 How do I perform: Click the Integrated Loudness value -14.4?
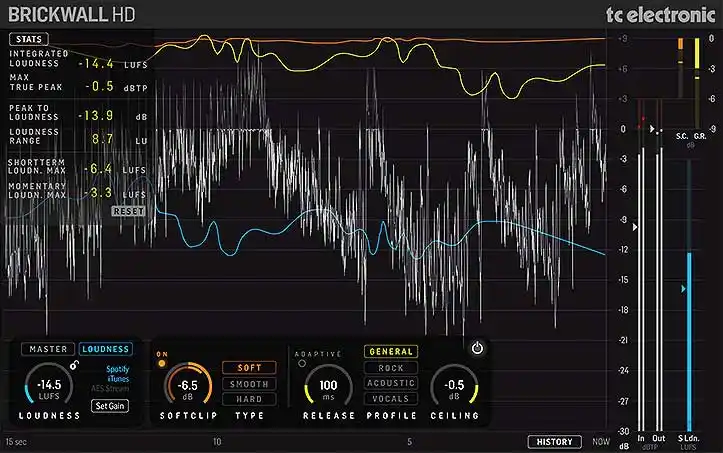tap(96, 64)
